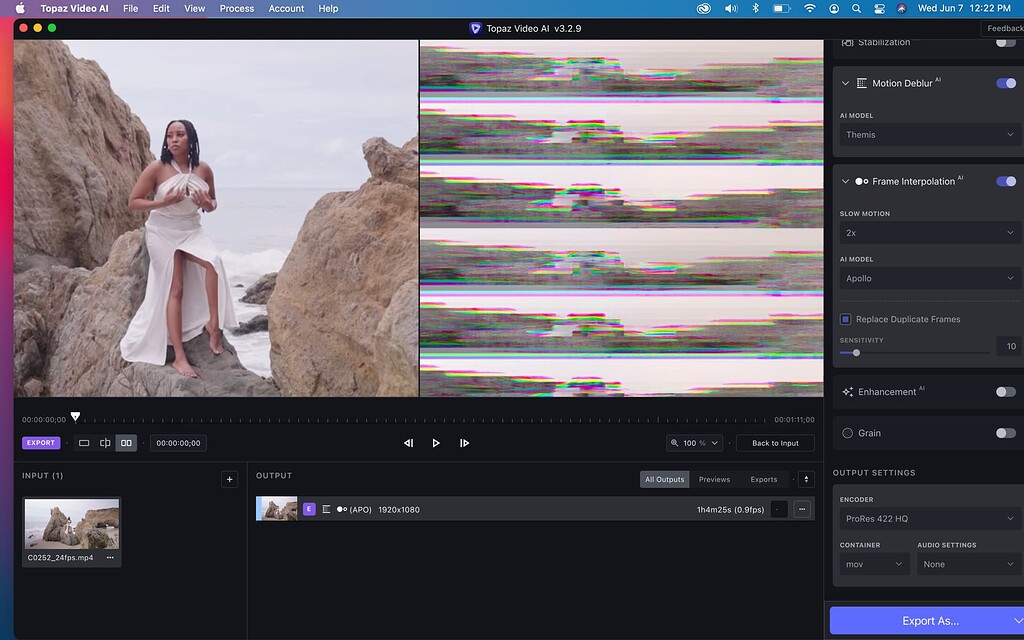Open the Apollo AI model dropdown
Image resolution: width=1024 pixels, height=640 pixels.
(x=930, y=278)
